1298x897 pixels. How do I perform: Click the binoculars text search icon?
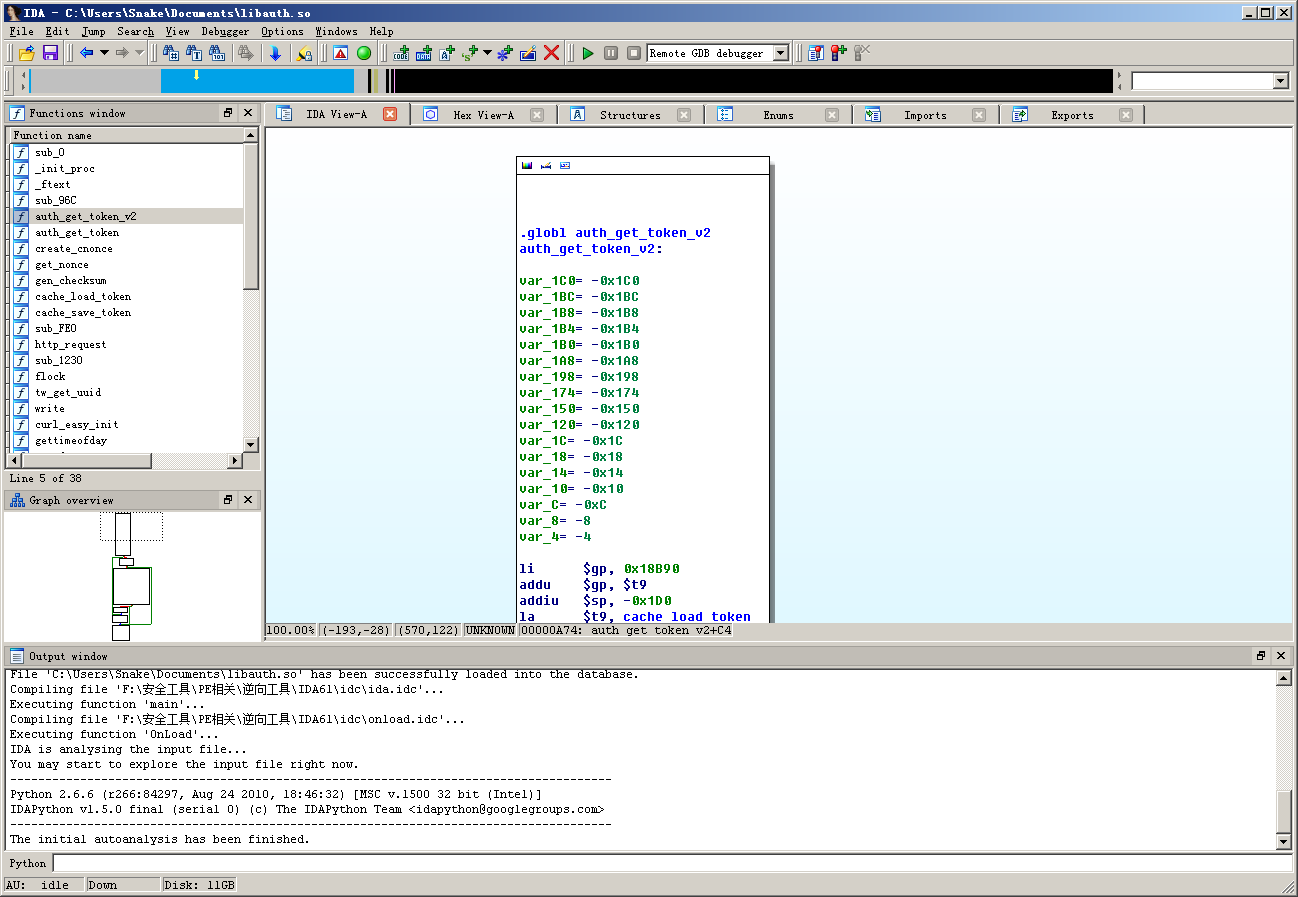[x=195, y=53]
